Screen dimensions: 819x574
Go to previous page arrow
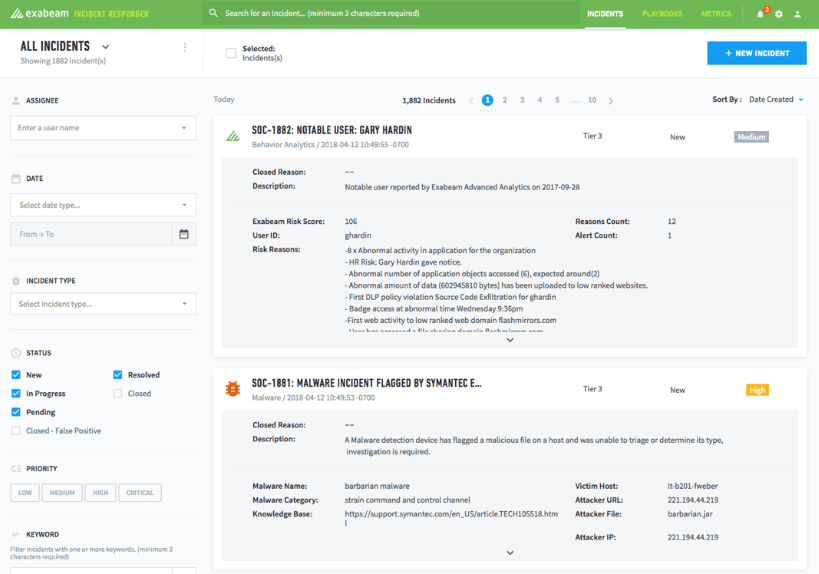(471, 101)
